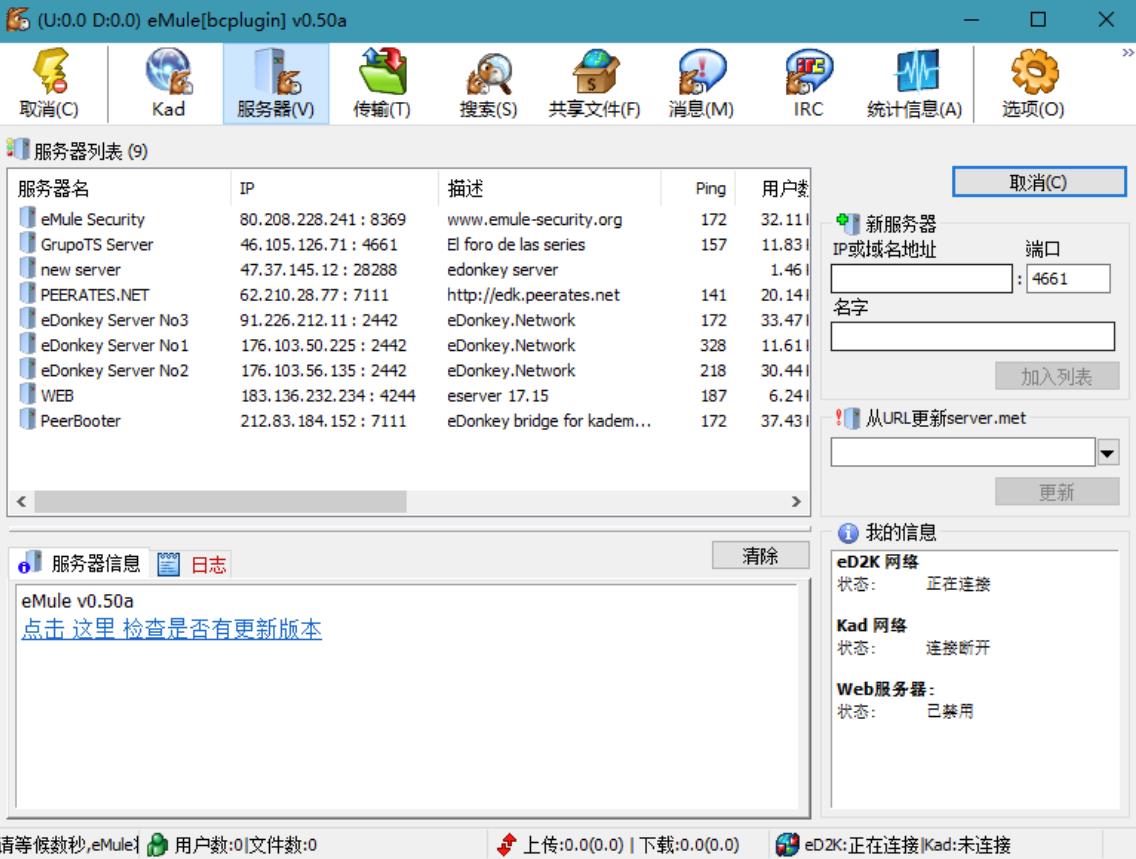Click the upload/download arrows status icon
The image size is (1136, 859).
click(x=507, y=845)
